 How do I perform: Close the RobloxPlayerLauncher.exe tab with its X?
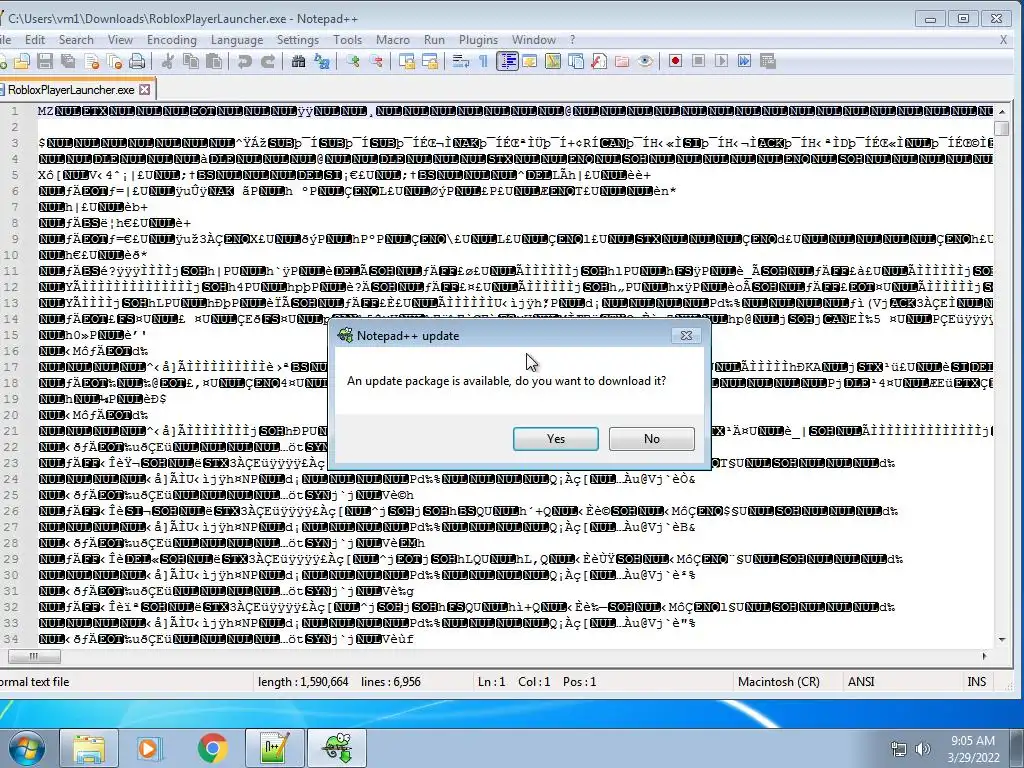[145, 89]
